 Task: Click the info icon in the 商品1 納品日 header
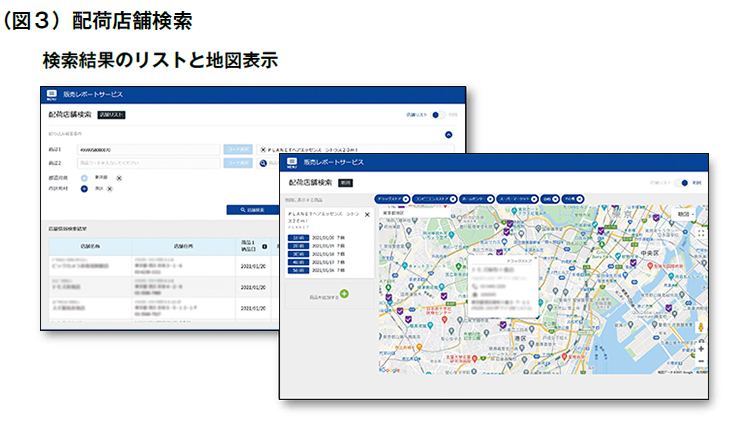[265, 247]
